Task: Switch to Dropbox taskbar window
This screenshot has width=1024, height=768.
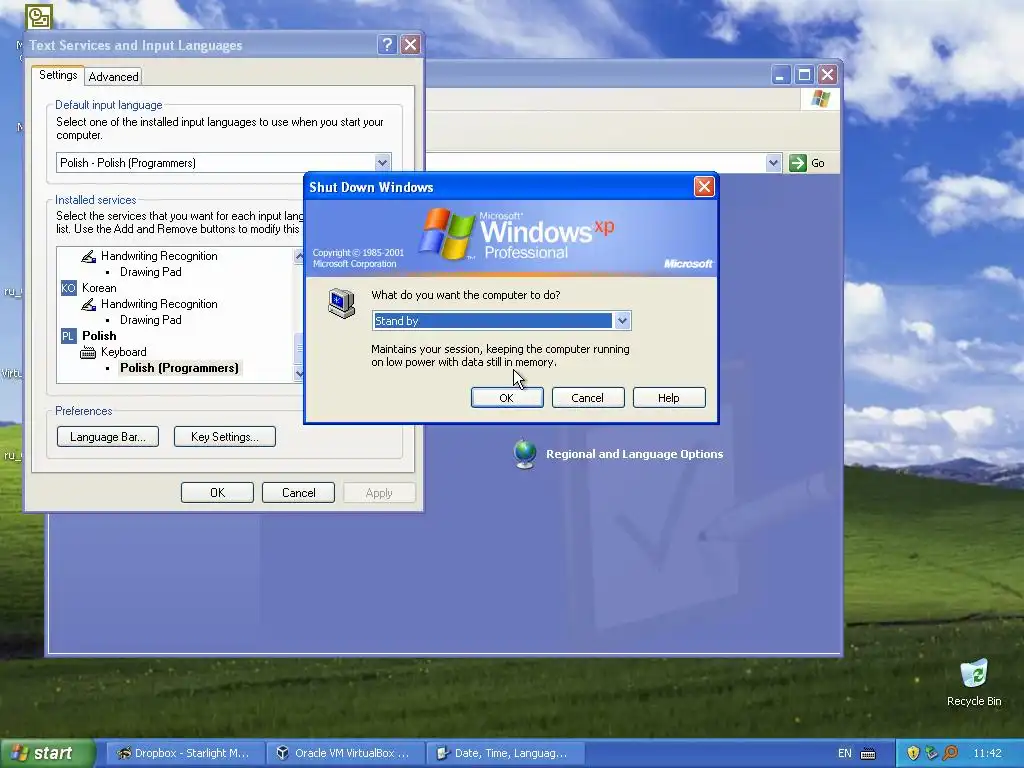Action: pos(185,753)
